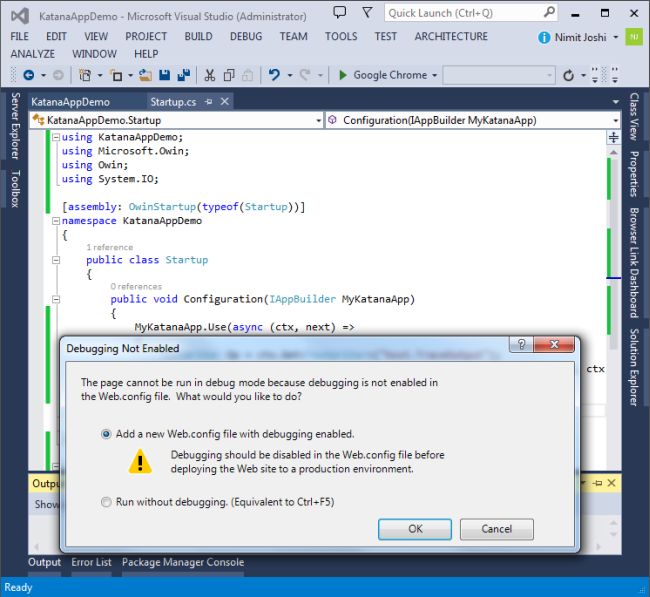Close the Debugging Not Enabled dialog
The height and width of the screenshot is (597, 650).
[x=554, y=344]
